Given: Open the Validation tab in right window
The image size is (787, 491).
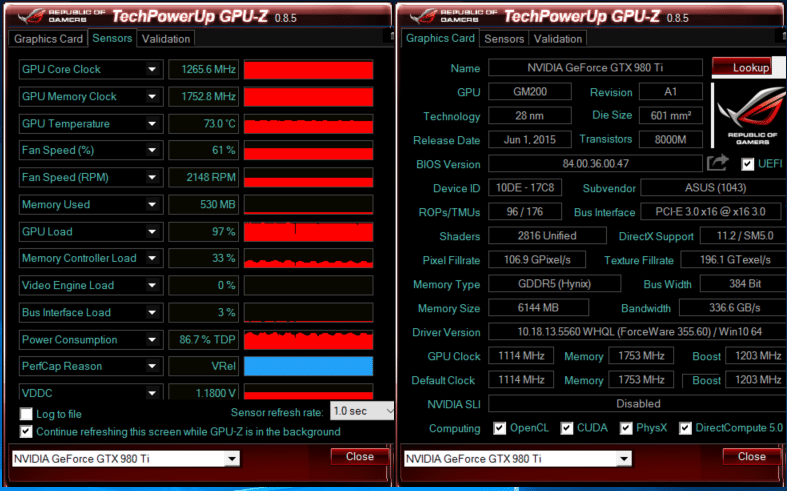Looking at the screenshot, I should pos(558,39).
